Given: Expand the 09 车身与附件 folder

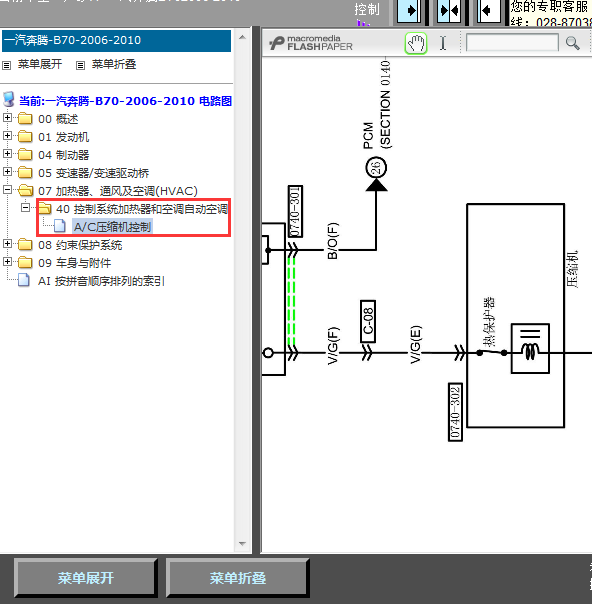Looking at the screenshot, I should 7,262.
